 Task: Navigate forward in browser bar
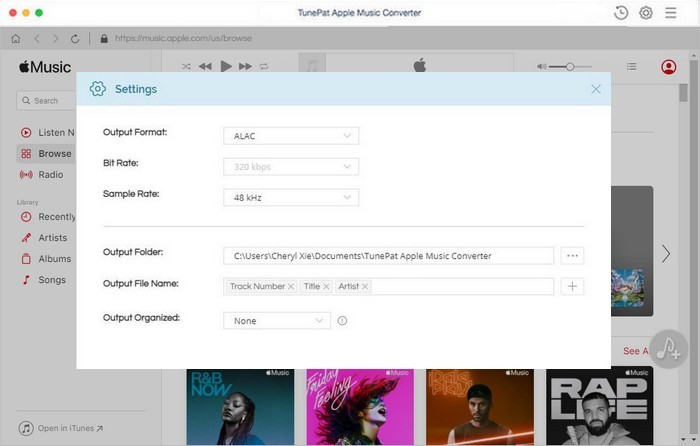(x=55, y=38)
